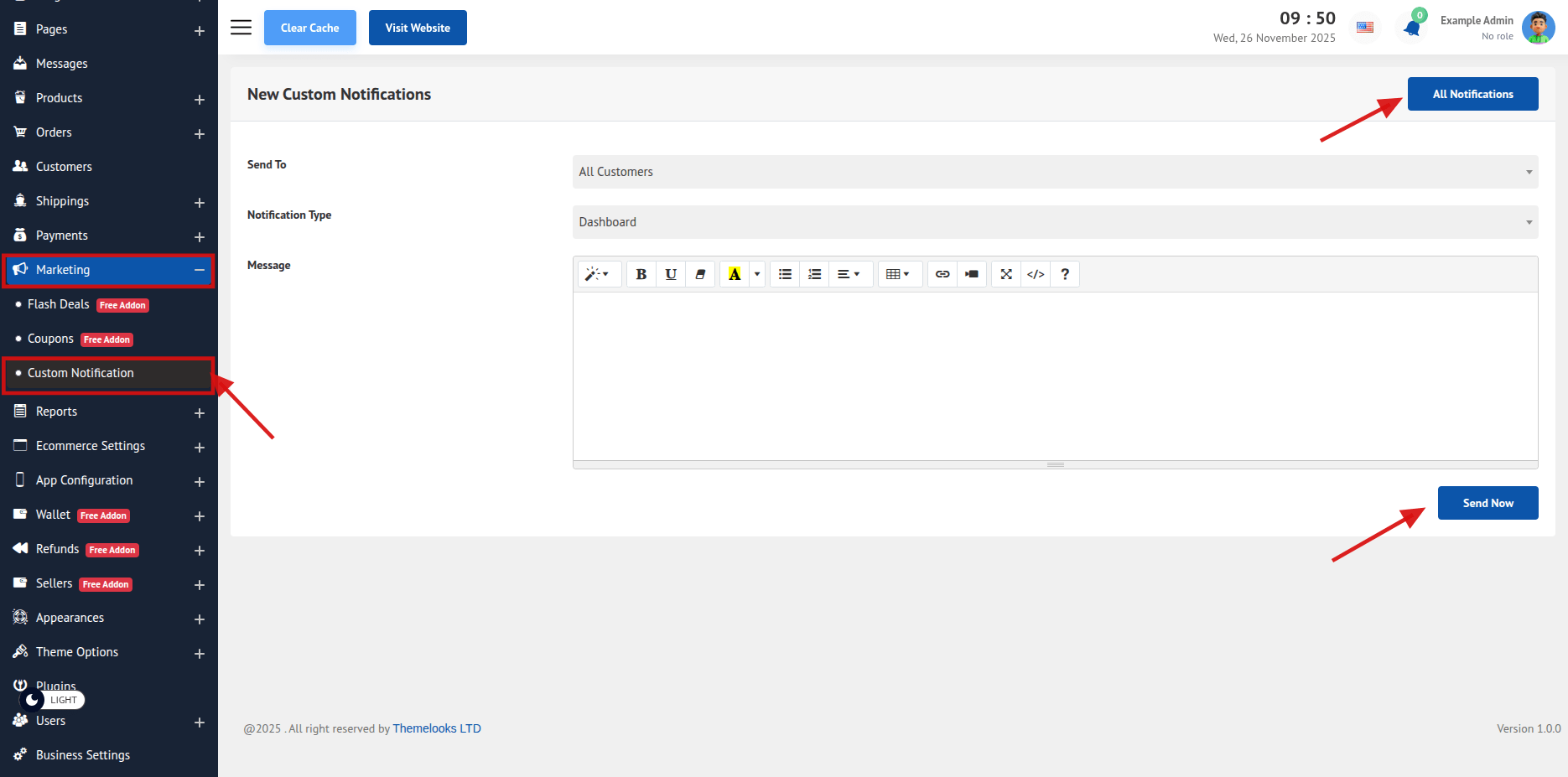
Task: Open Coupons in Marketing submenu
Action: 51,339
